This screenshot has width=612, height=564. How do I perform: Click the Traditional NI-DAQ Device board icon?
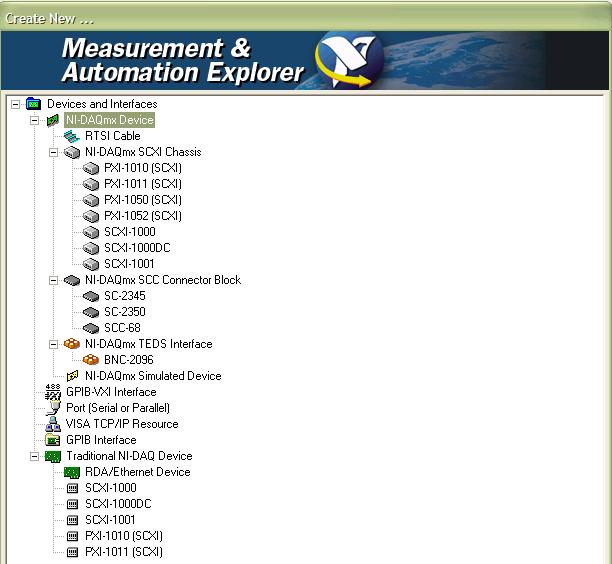(x=53, y=457)
